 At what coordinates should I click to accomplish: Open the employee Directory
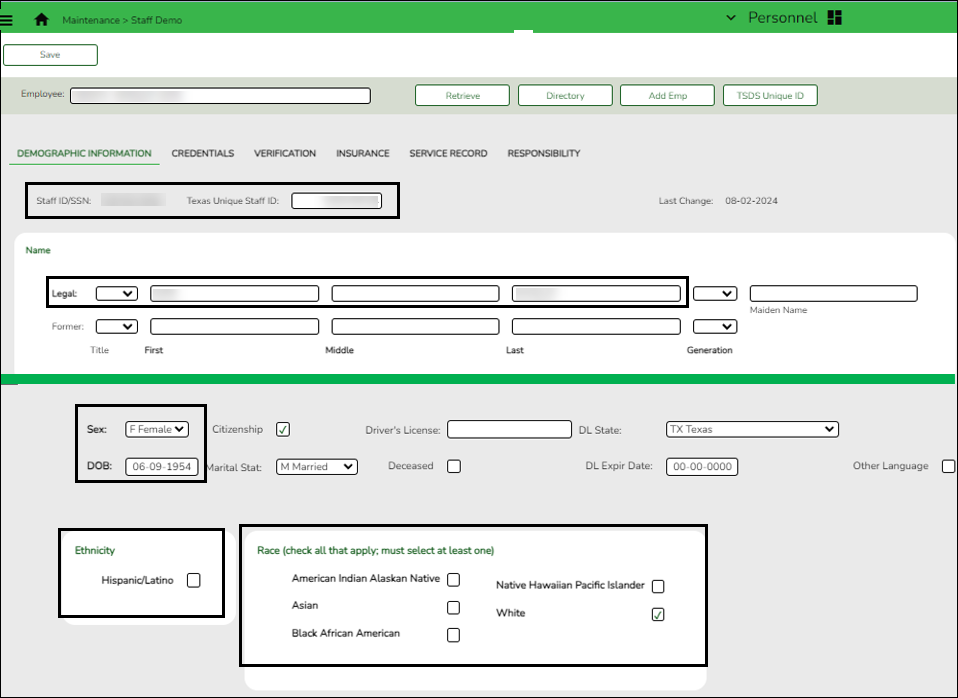(565, 95)
